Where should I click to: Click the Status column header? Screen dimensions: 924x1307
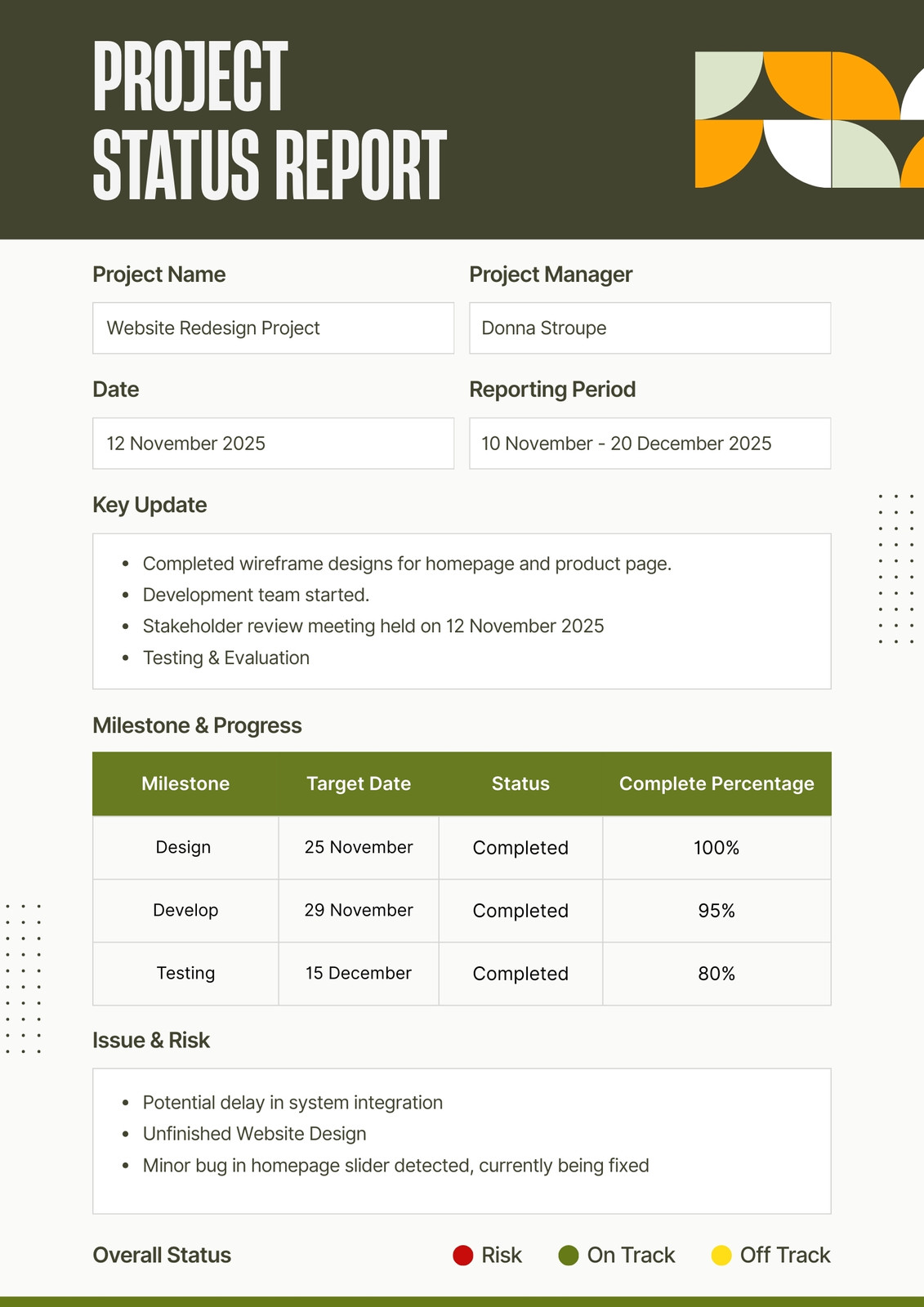[520, 784]
